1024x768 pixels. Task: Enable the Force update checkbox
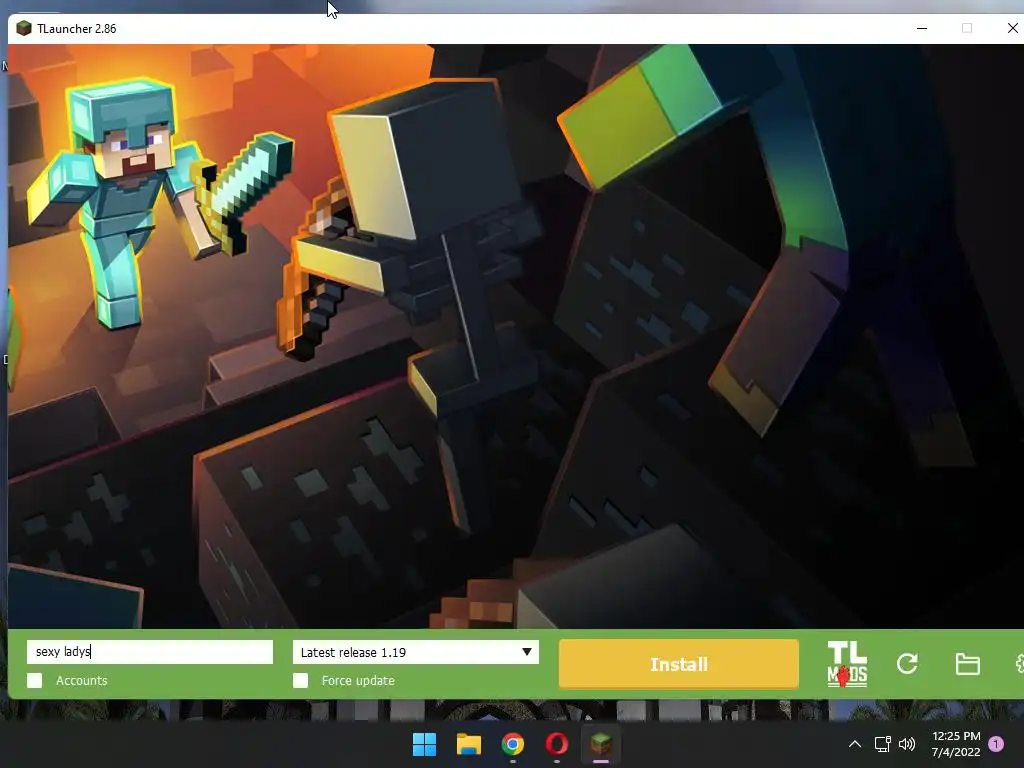tap(300, 680)
